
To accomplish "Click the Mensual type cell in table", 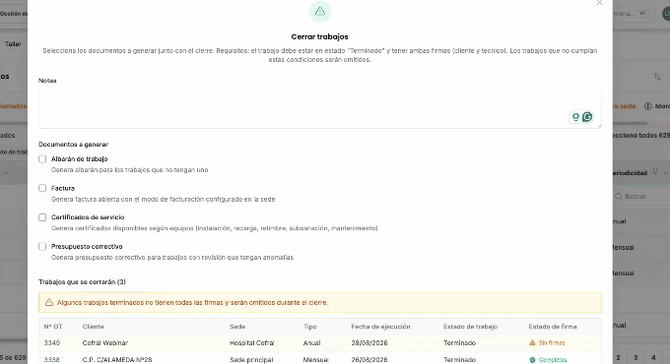I will pos(315,360).
